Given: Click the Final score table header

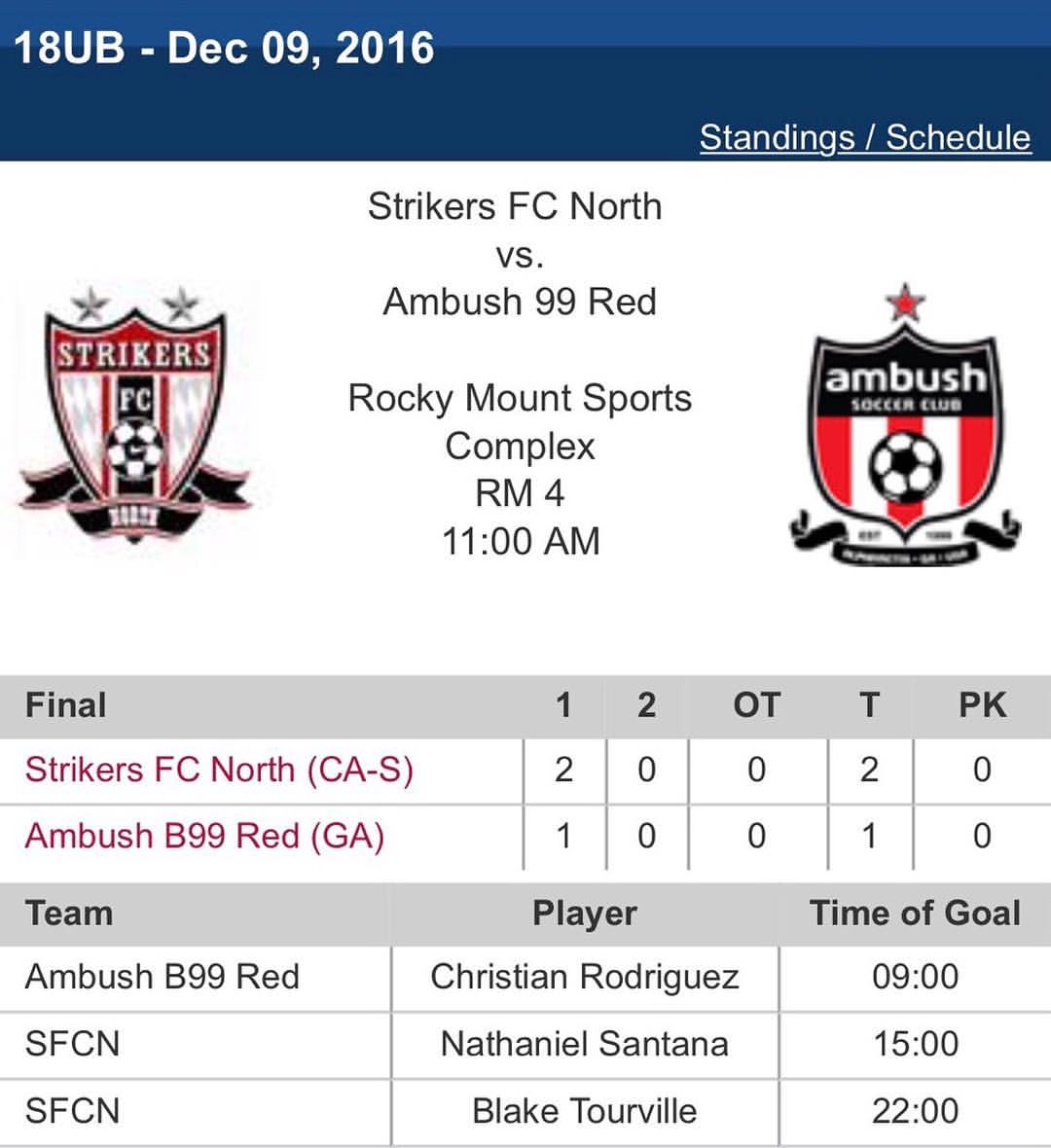Looking at the screenshot, I should (x=66, y=705).
